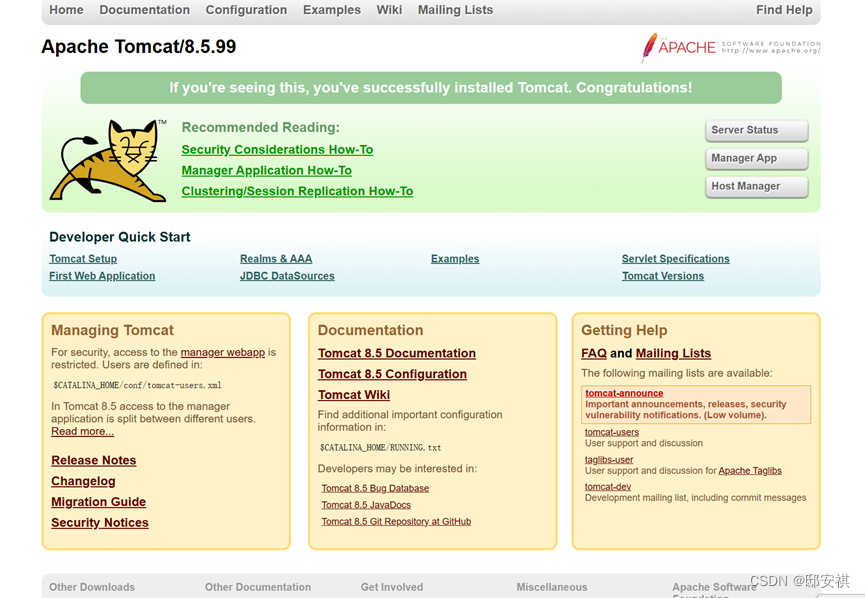View the Release Notes
865x598 pixels.
[93, 460]
